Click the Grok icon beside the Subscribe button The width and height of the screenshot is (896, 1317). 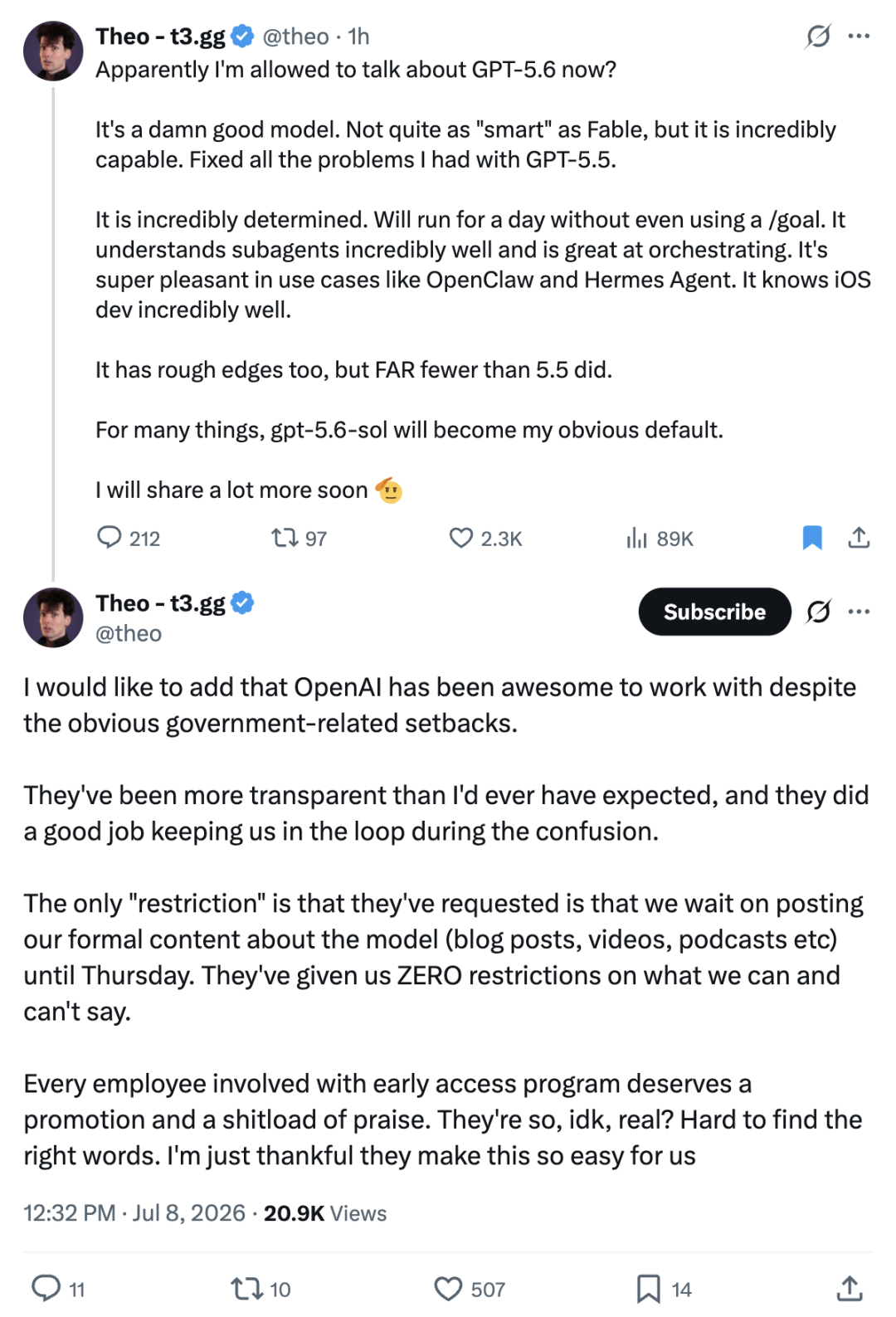[x=818, y=612]
